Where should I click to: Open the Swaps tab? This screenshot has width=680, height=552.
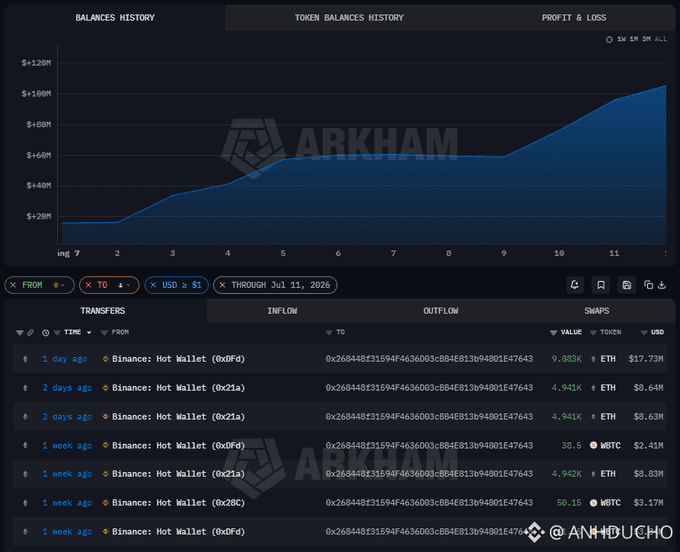597,311
